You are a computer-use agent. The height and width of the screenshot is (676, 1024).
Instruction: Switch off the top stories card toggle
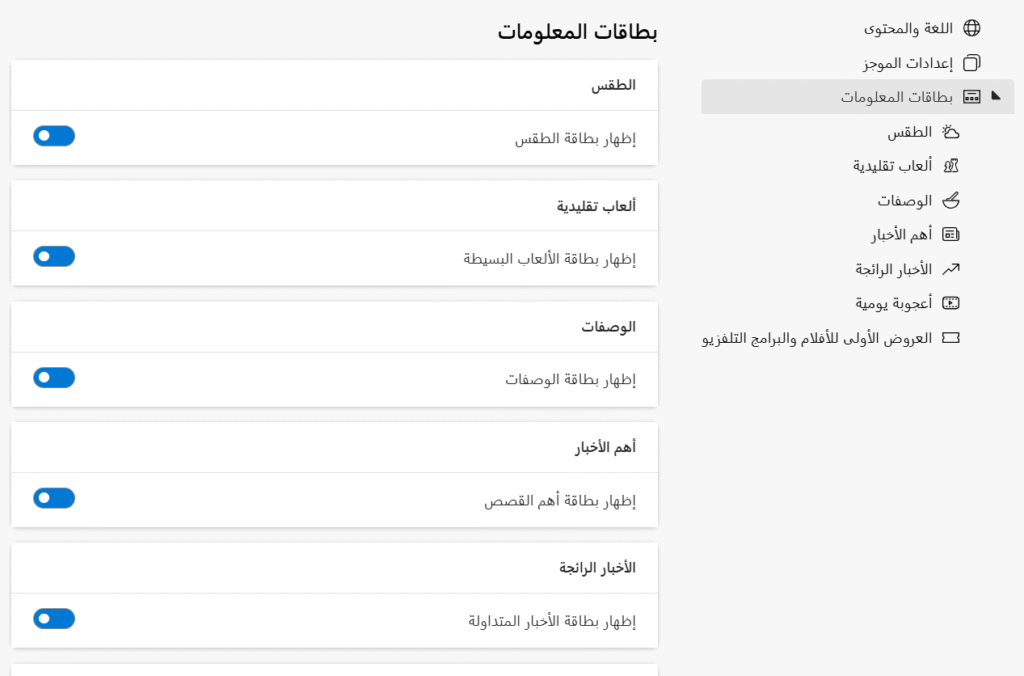tap(54, 498)
